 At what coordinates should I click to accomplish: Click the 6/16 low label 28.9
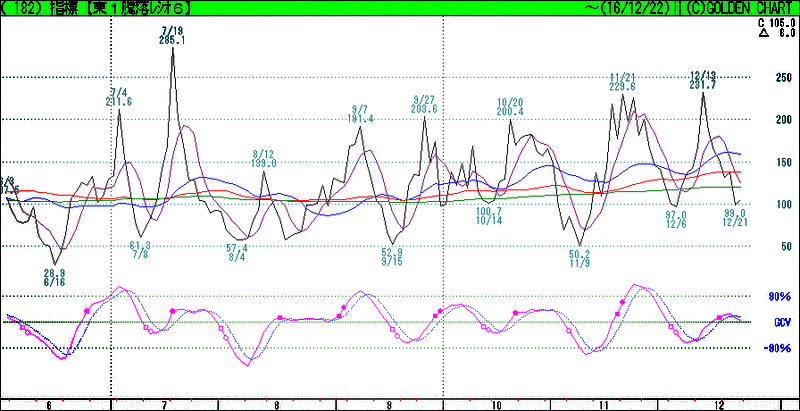pos(54,273)
